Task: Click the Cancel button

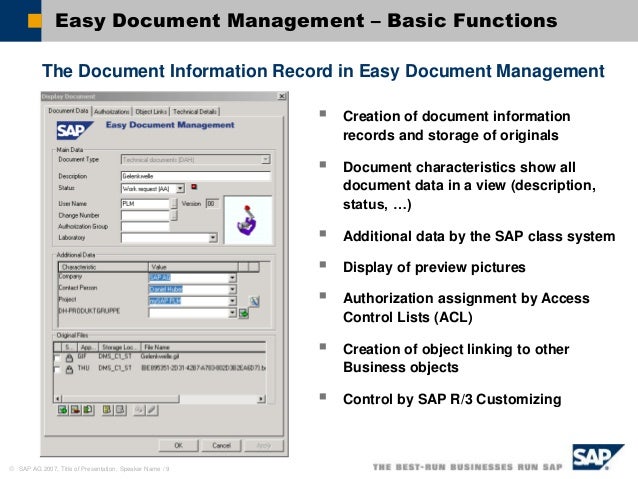Action: [221, 446]
